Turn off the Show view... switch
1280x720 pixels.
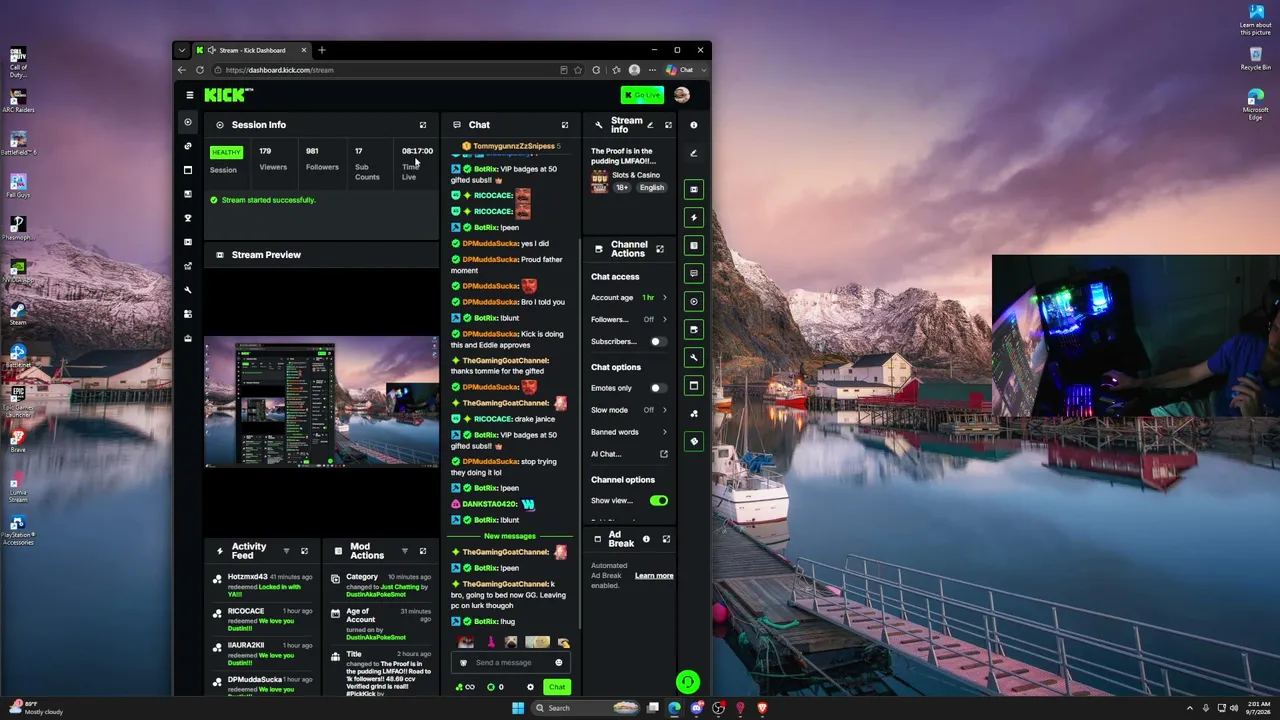[659, 500]
